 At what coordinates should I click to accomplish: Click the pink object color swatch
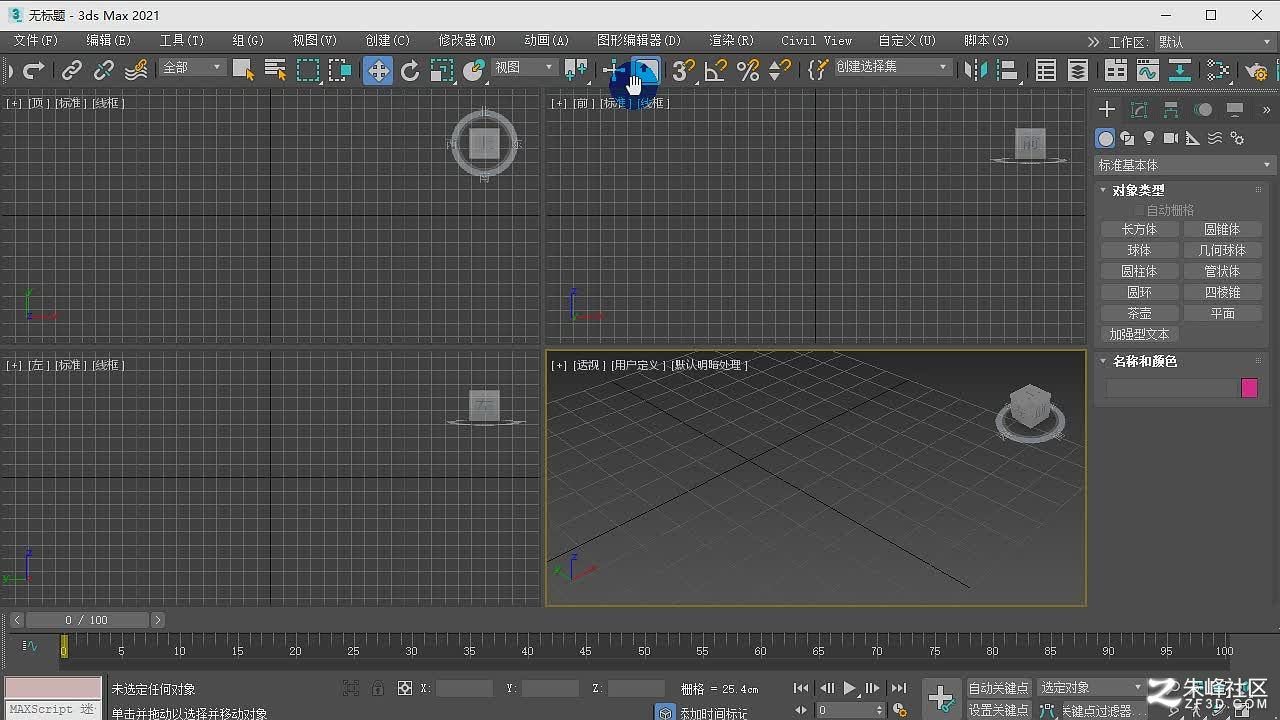point(1249,388)
